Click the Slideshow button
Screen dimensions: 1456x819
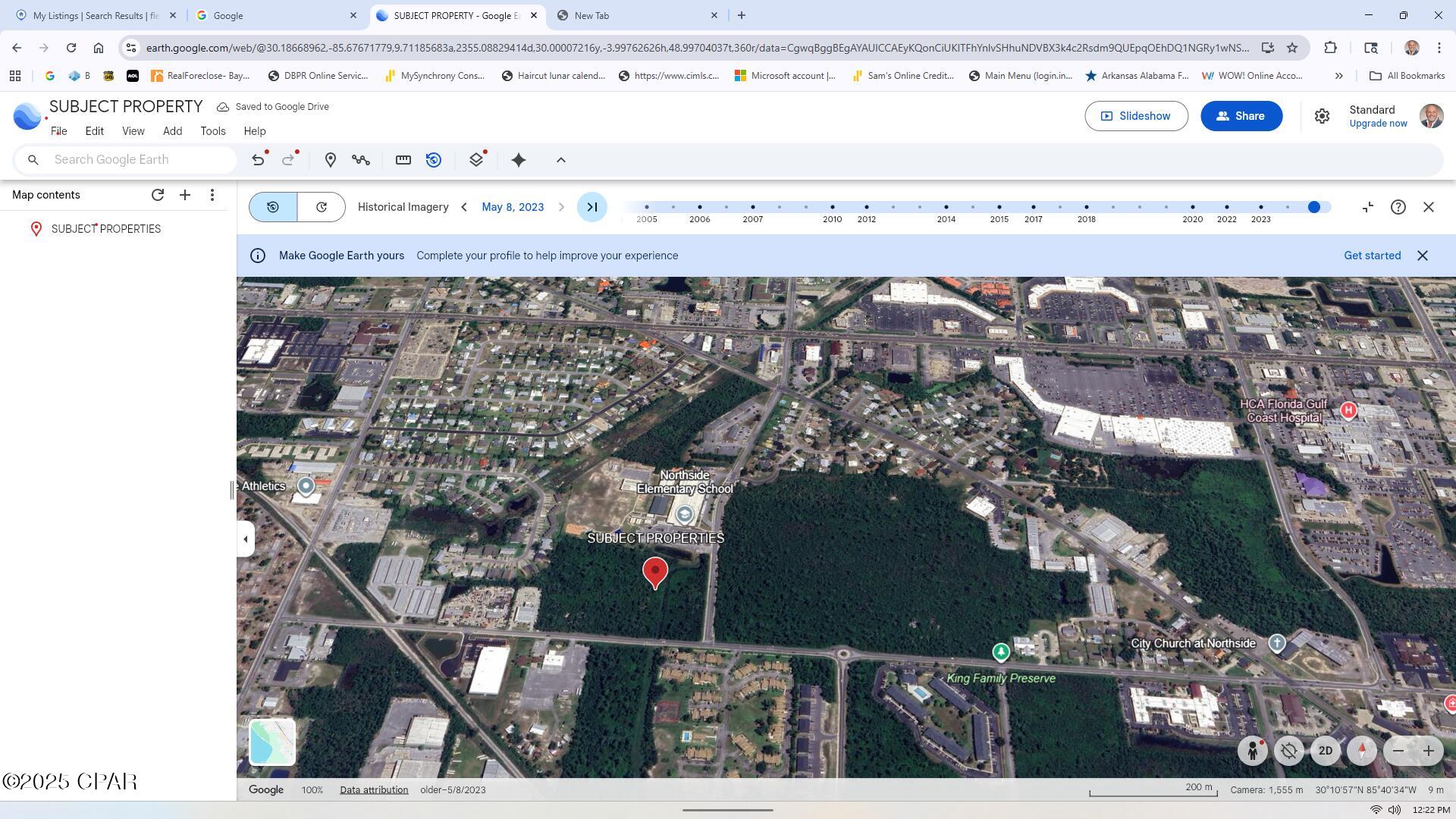[x=1136, y=116]
